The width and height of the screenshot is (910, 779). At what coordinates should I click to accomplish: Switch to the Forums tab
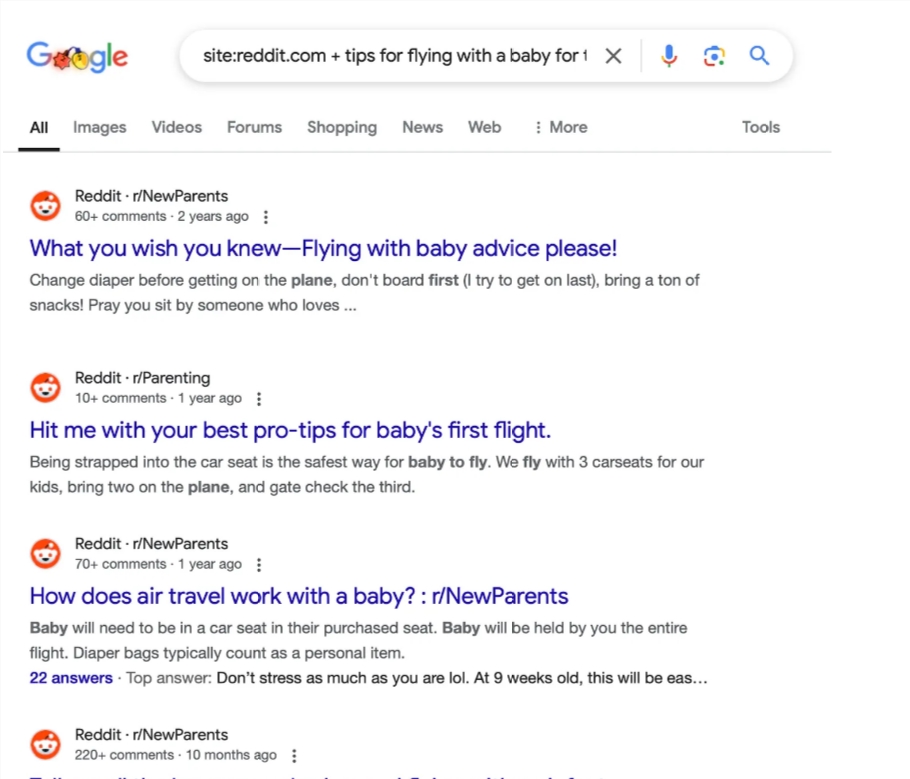point(254,127)
